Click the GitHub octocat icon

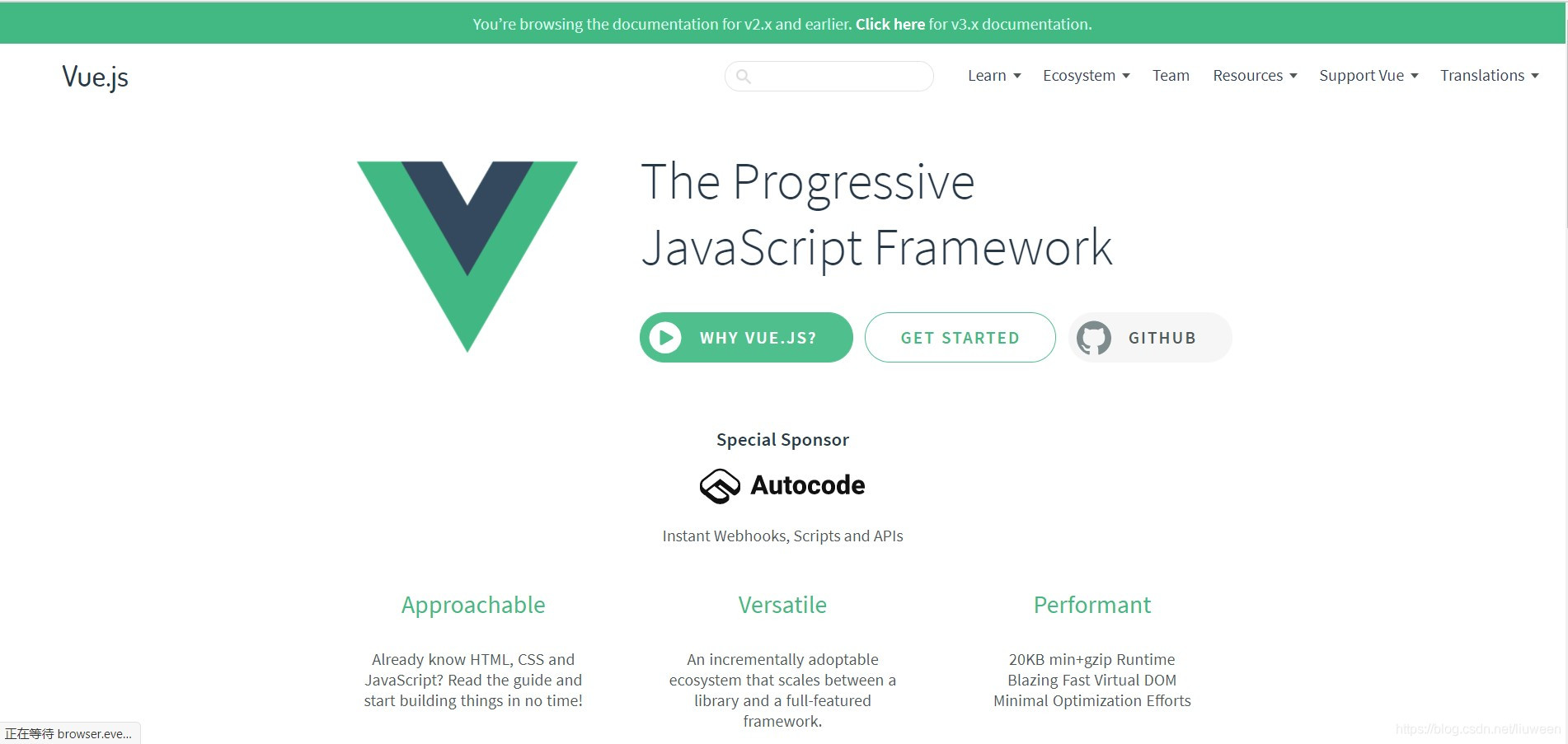point(1094,337)
